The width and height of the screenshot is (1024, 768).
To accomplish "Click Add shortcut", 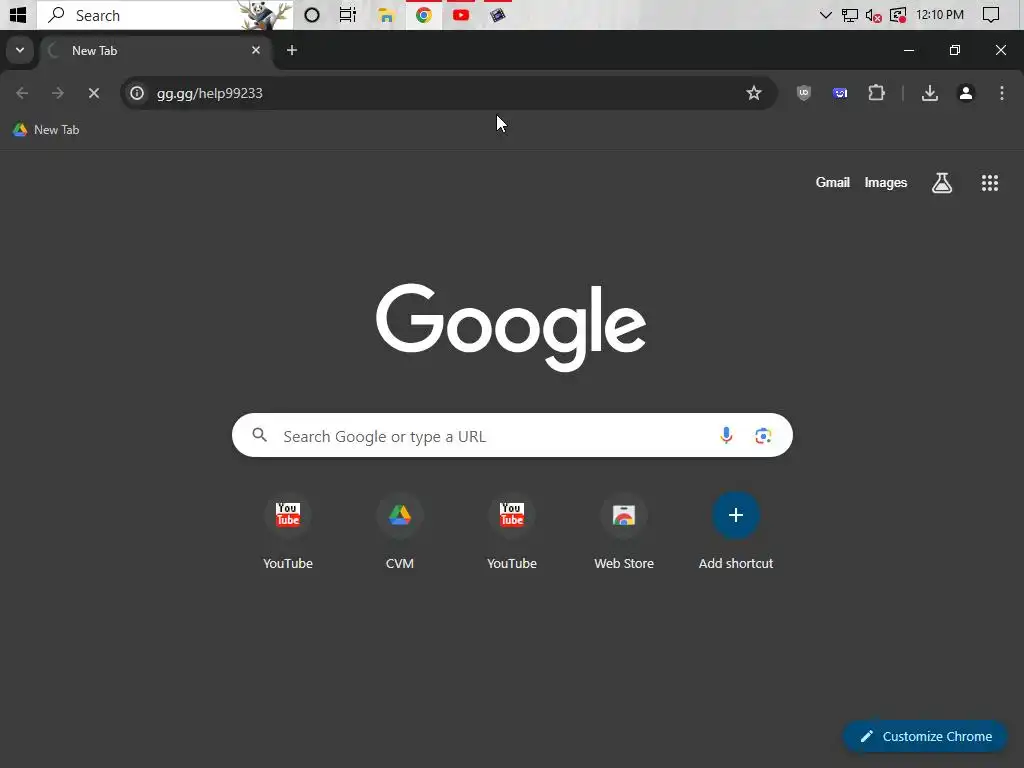I will (736, 530).
